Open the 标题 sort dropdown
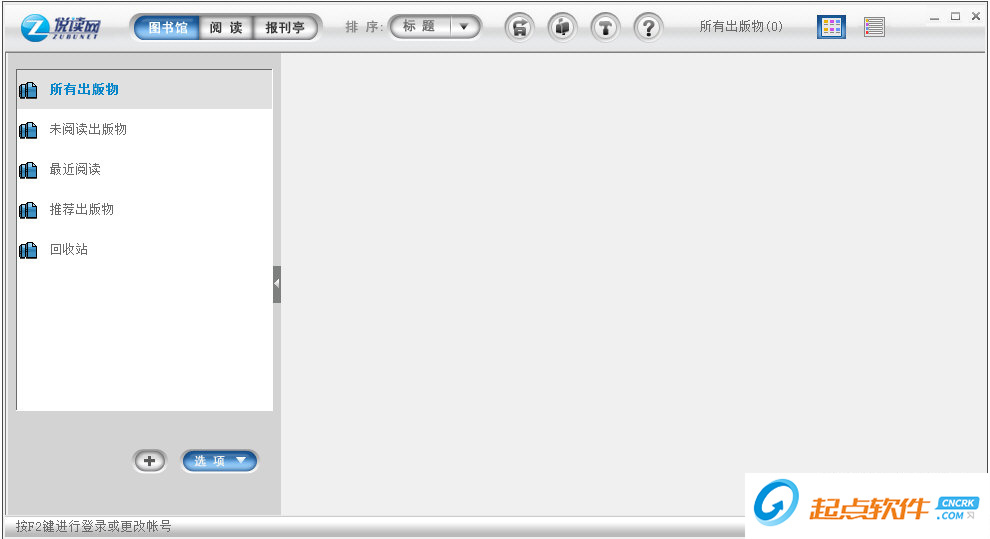This screenshot has height=539, width=990. pos(435,27)
